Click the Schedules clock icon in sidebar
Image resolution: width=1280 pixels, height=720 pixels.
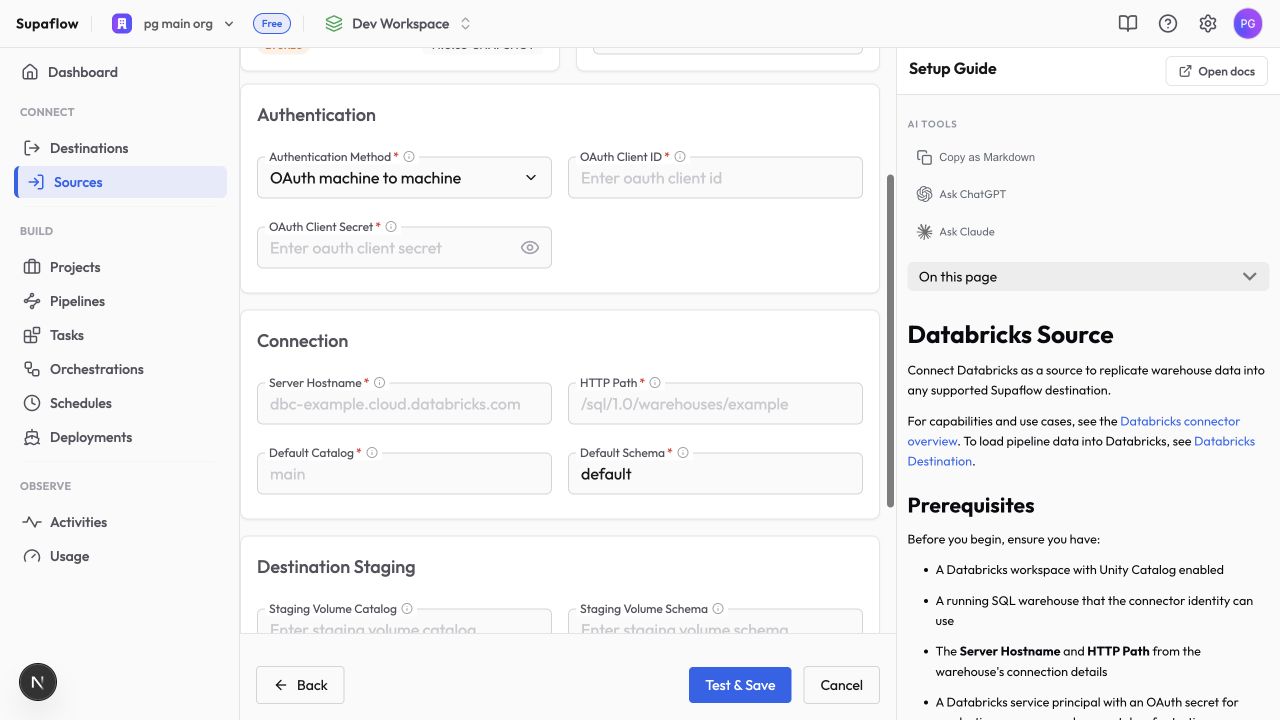(x=32, y=403)
